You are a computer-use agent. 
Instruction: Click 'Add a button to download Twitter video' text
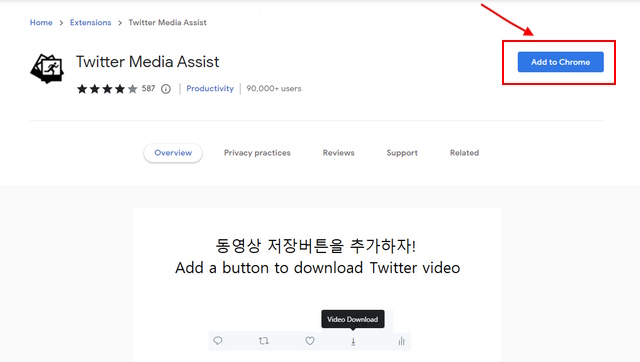[x=318, y=268]
